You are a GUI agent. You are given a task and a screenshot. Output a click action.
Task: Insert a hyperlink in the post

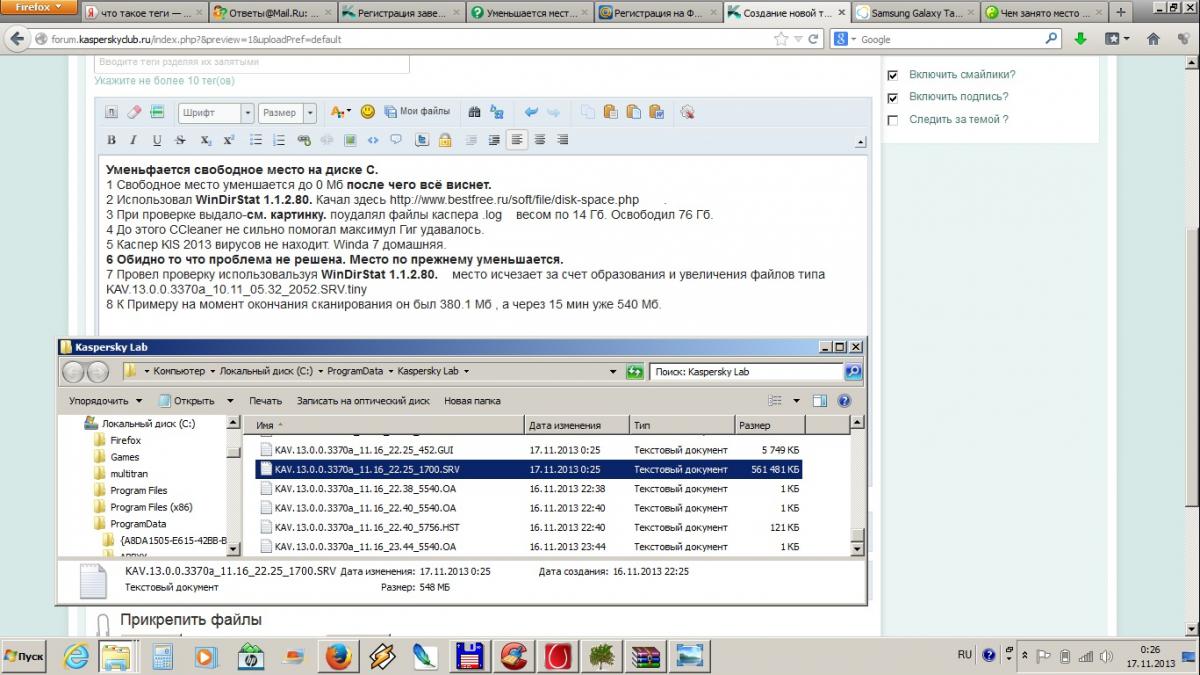304,140
